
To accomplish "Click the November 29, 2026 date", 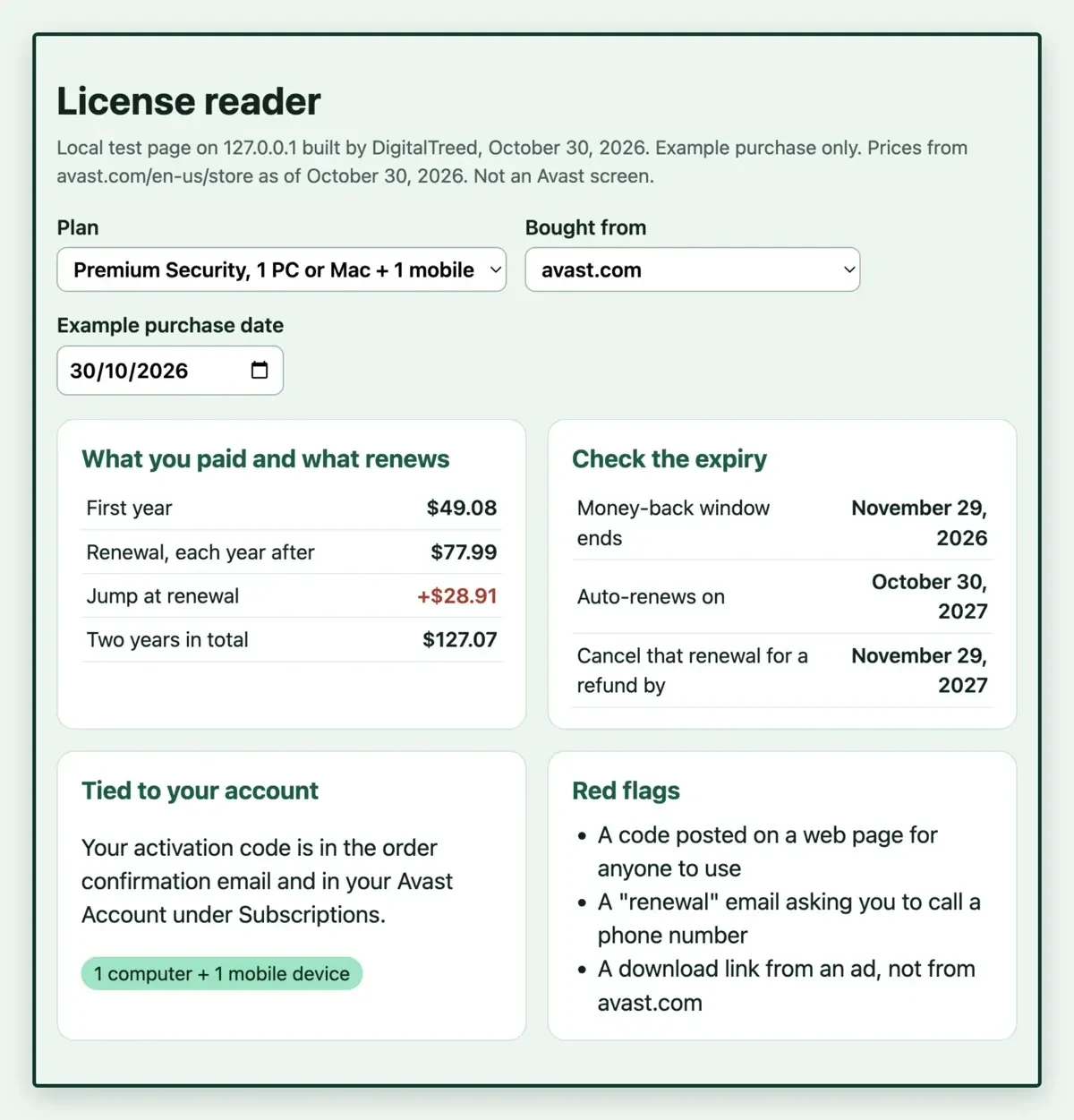I will point(919,523).
